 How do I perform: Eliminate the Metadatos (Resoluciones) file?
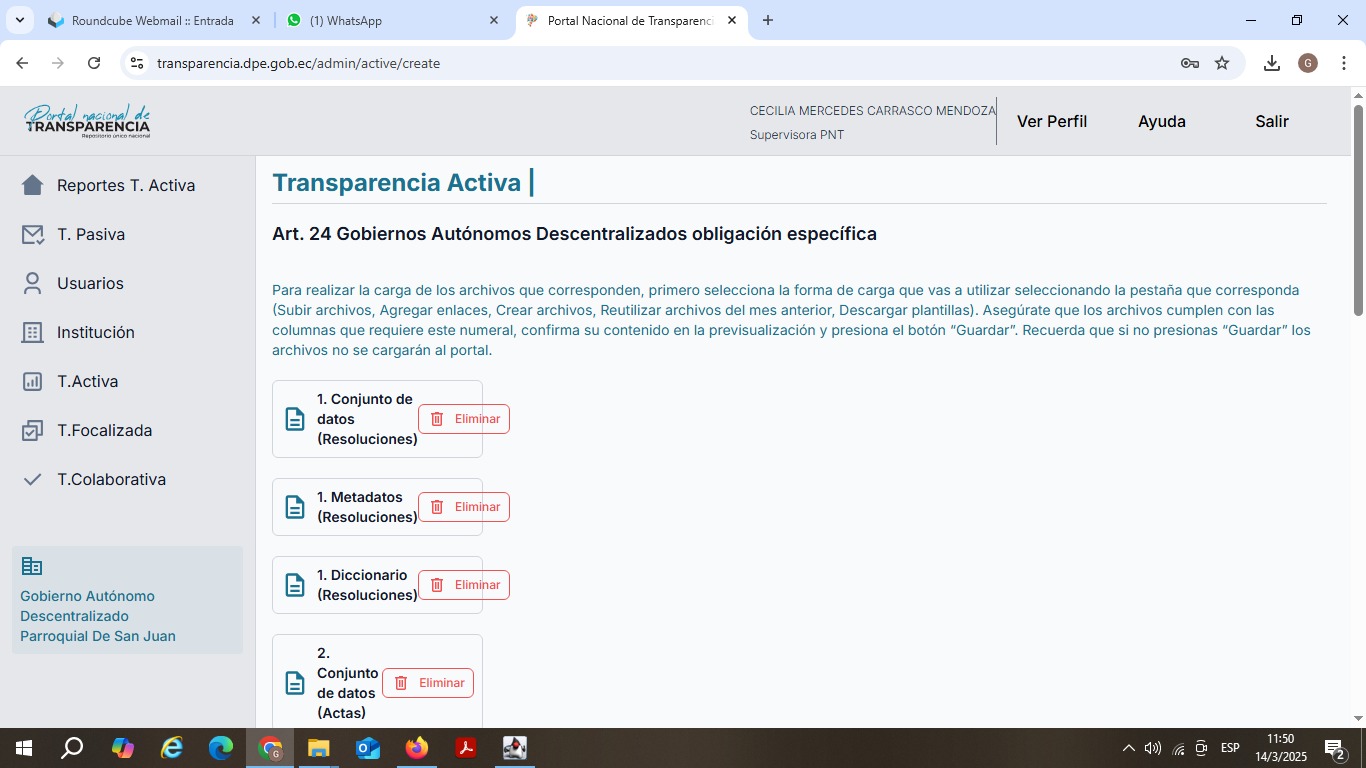point(464,507)
